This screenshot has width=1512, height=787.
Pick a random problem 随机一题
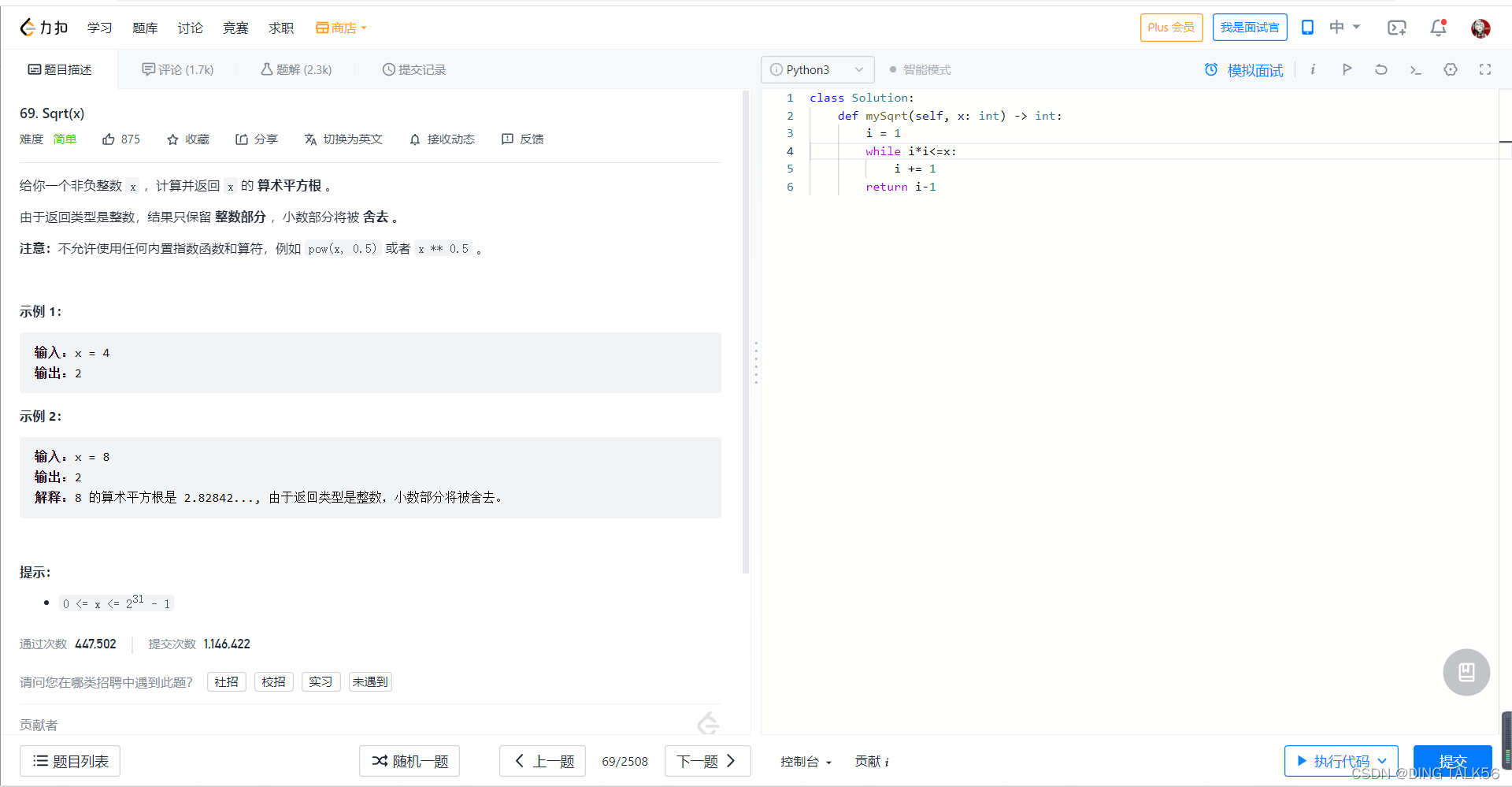pos(409,761)
